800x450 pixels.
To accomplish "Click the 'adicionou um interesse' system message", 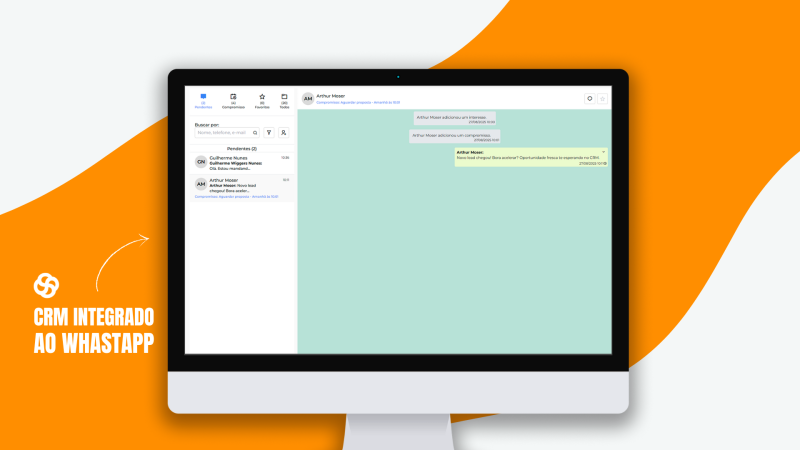I will click(x=455, y=118).
